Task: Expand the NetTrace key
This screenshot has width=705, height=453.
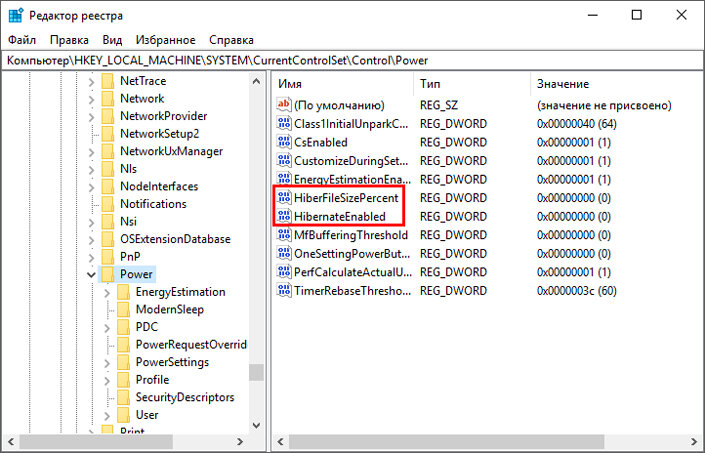Action: click(x=91, y=82)
